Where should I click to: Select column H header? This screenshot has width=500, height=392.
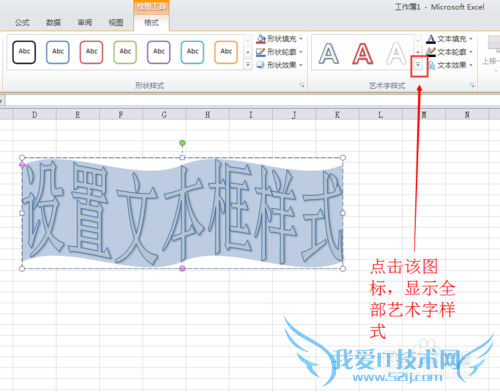point(208,115)
